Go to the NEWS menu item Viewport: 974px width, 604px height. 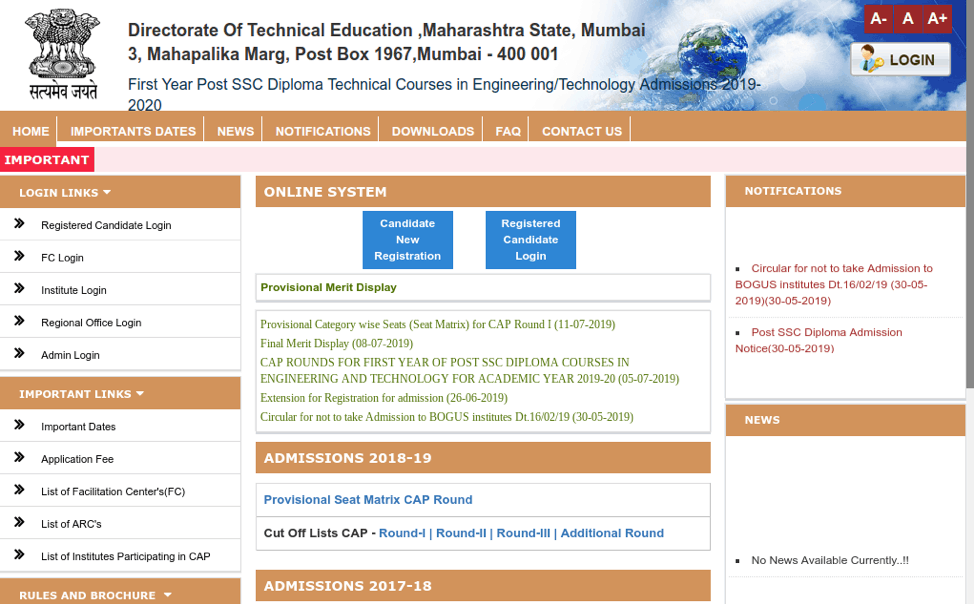click(235, 131)
